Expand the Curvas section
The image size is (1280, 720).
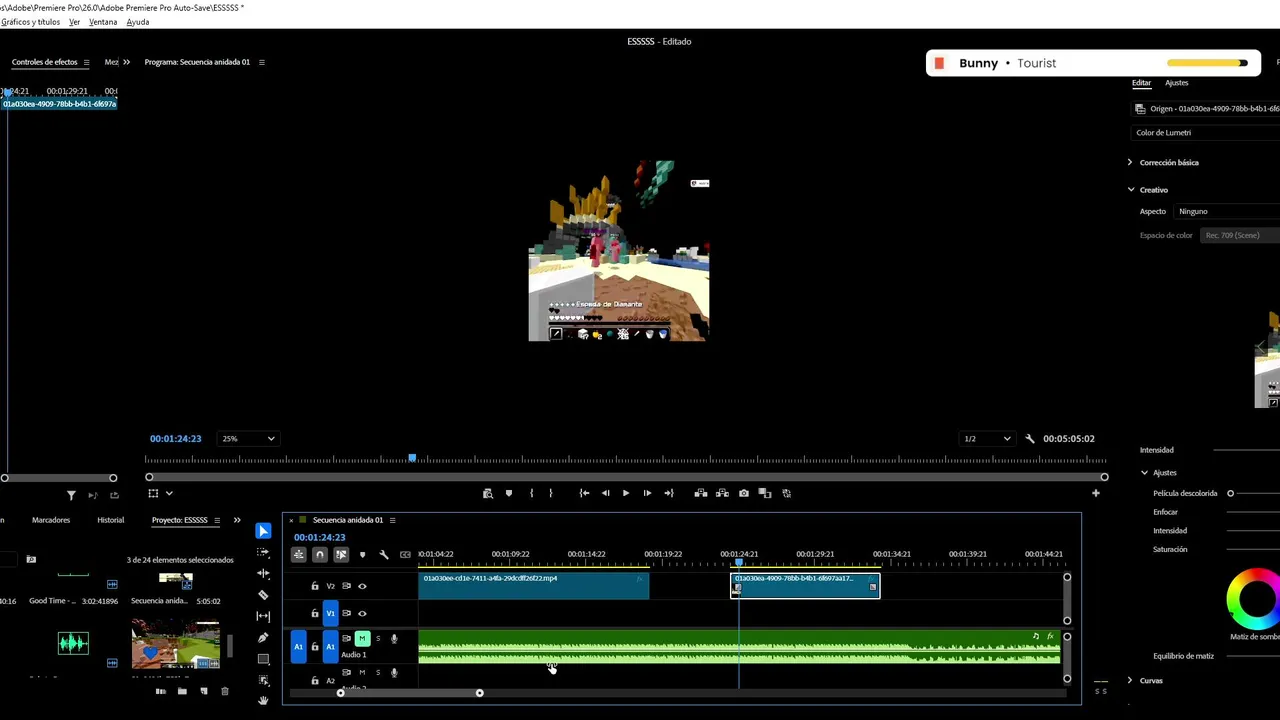pos(1130,681)
